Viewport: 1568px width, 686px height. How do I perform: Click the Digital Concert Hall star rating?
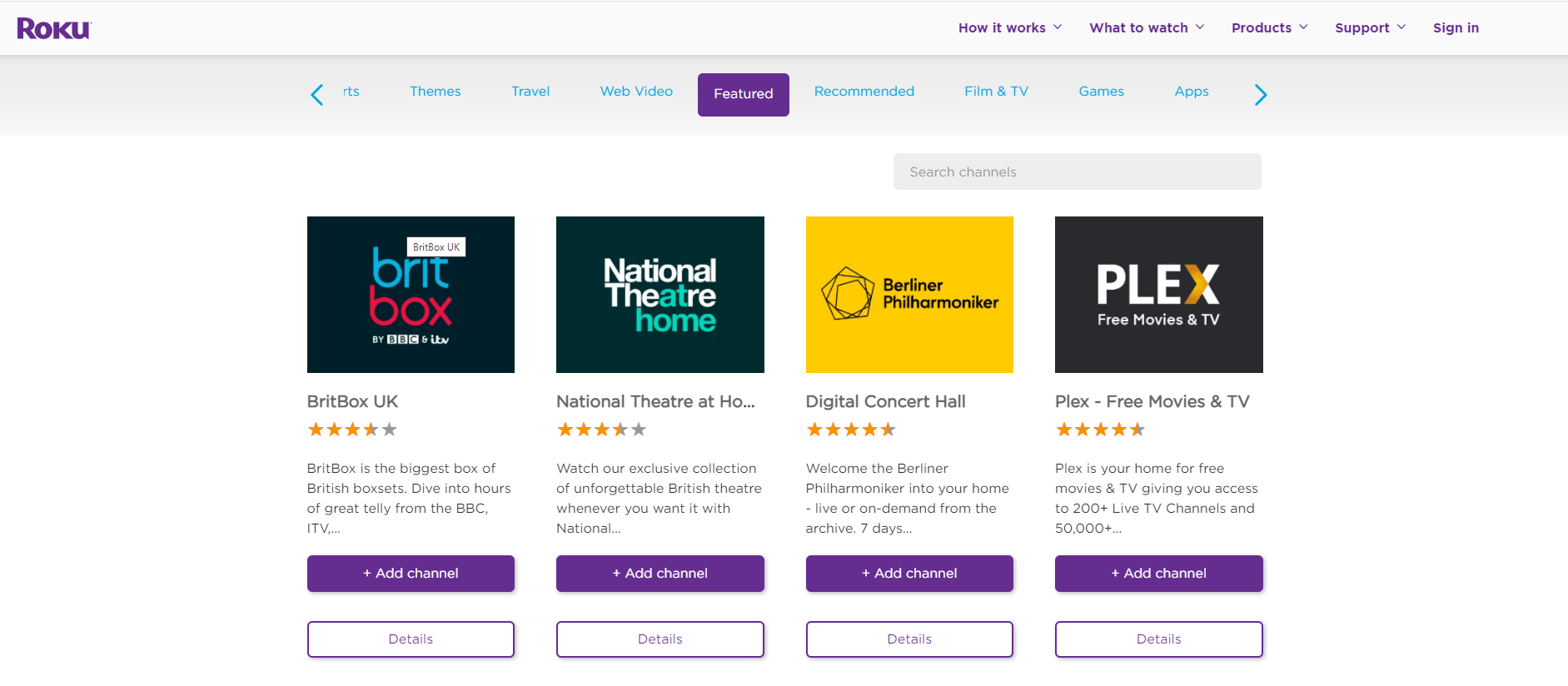click(851, 430)
